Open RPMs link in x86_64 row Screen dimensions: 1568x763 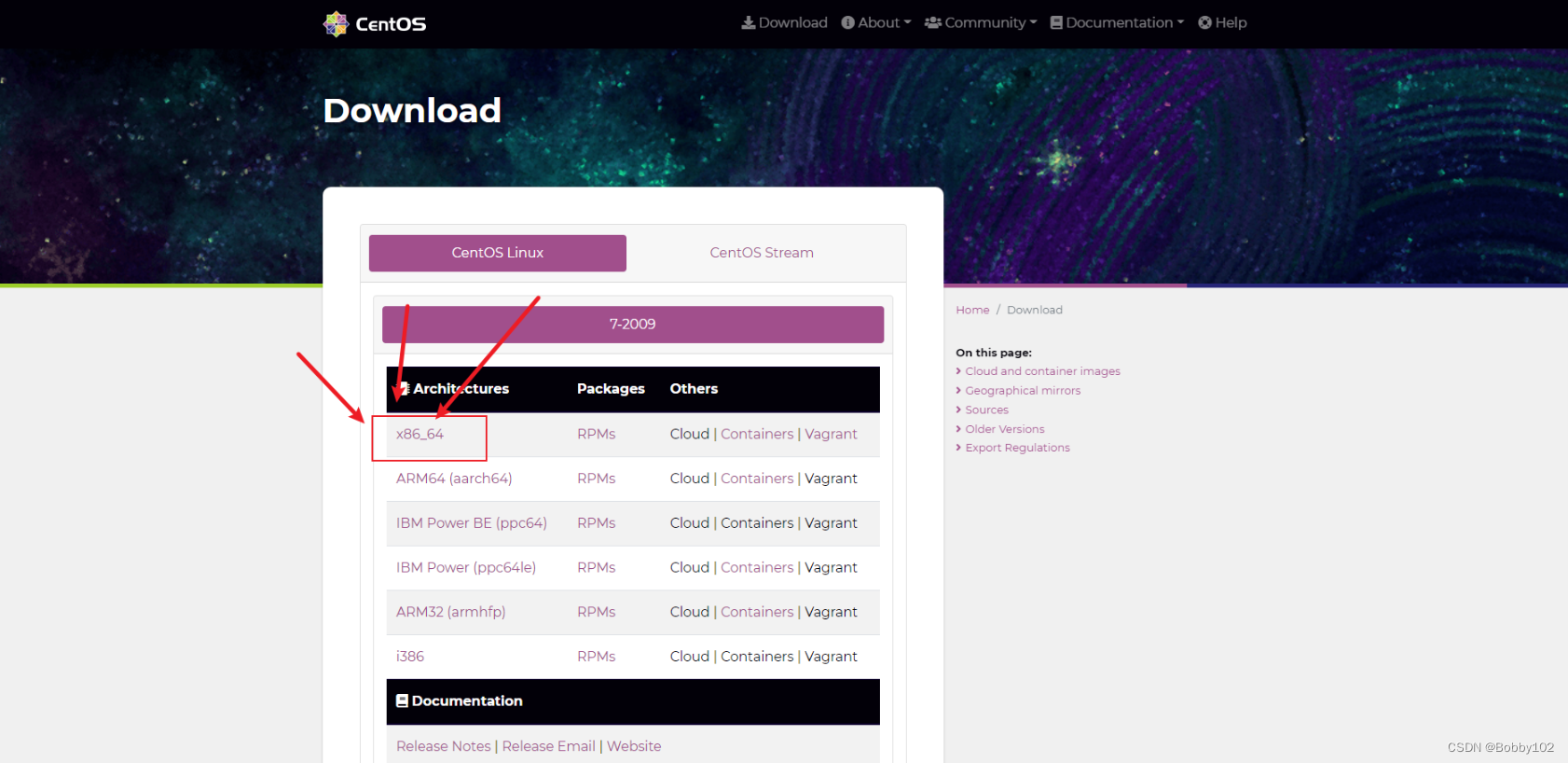597,434
